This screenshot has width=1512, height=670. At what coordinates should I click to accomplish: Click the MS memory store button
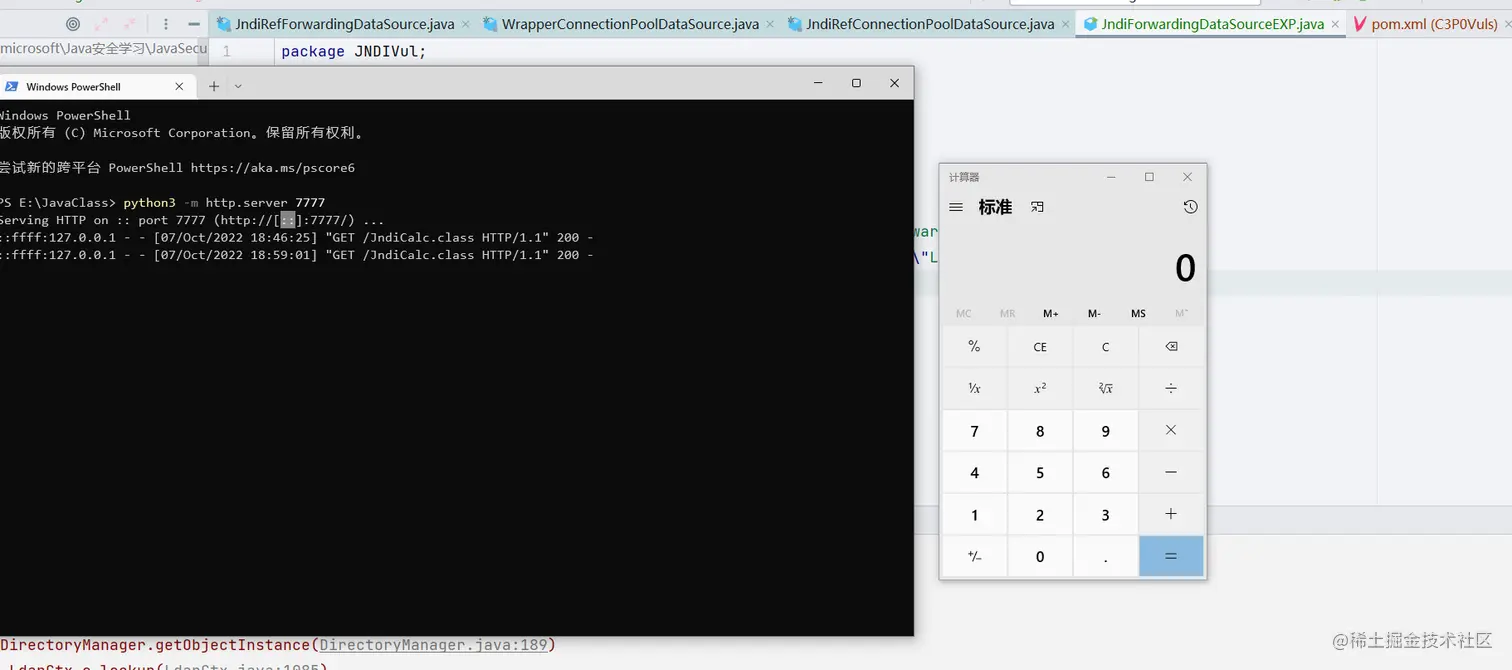click(1138, 313)
